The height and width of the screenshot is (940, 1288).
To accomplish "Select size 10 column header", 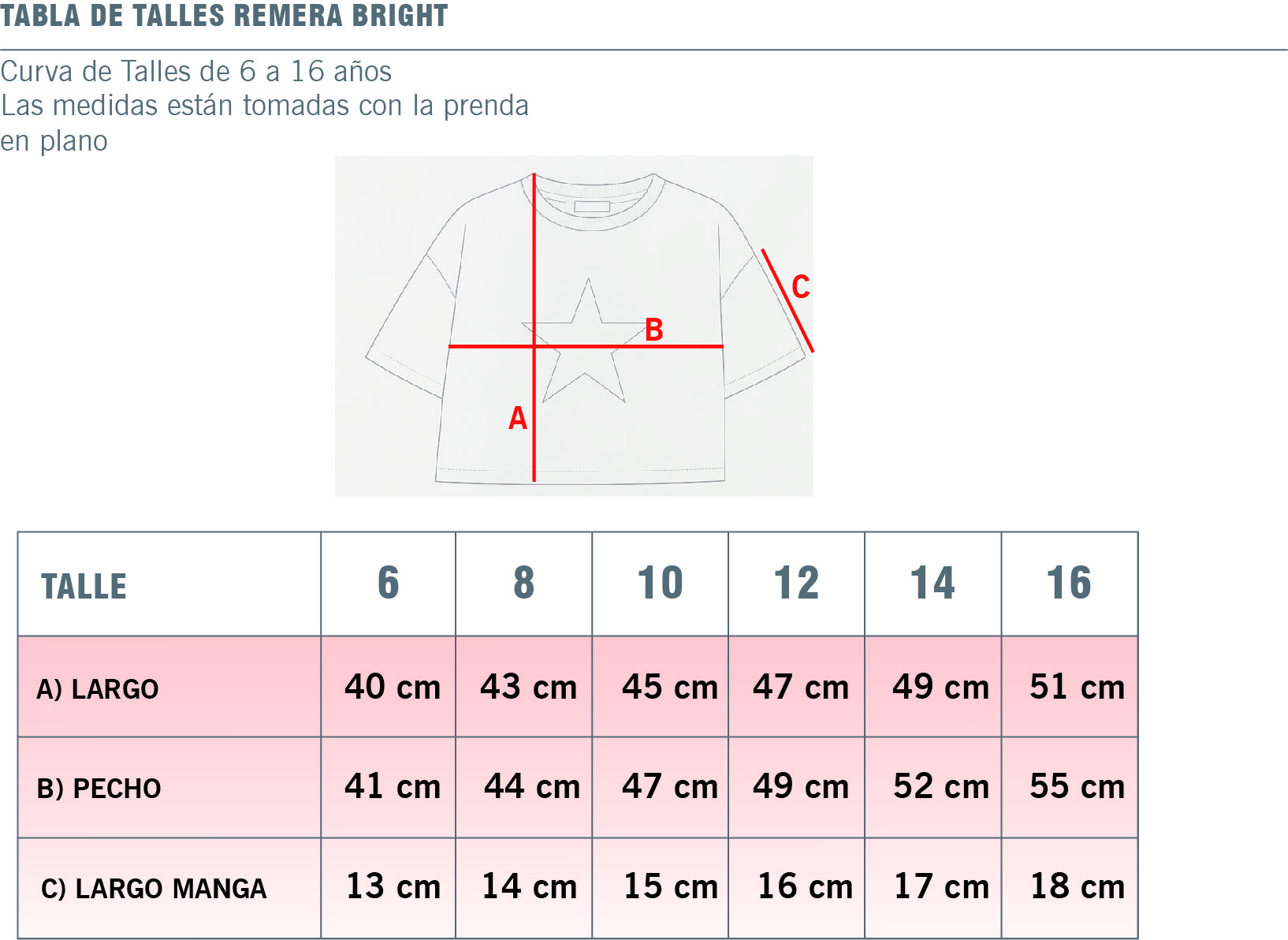I will click(661, 584).
